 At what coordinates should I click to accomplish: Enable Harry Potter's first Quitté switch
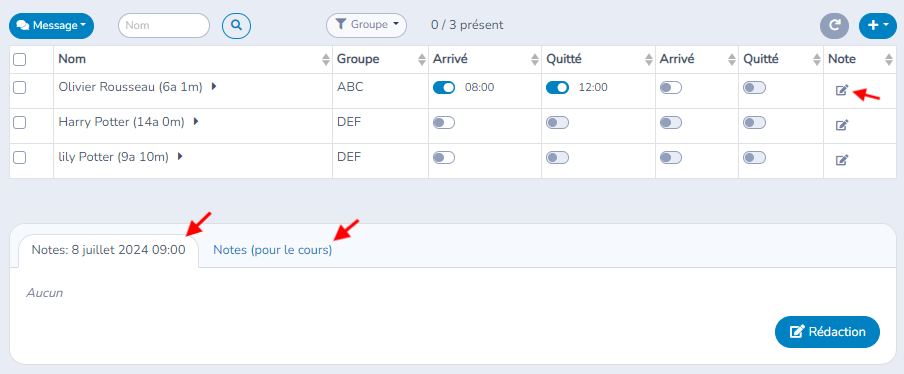558,123
